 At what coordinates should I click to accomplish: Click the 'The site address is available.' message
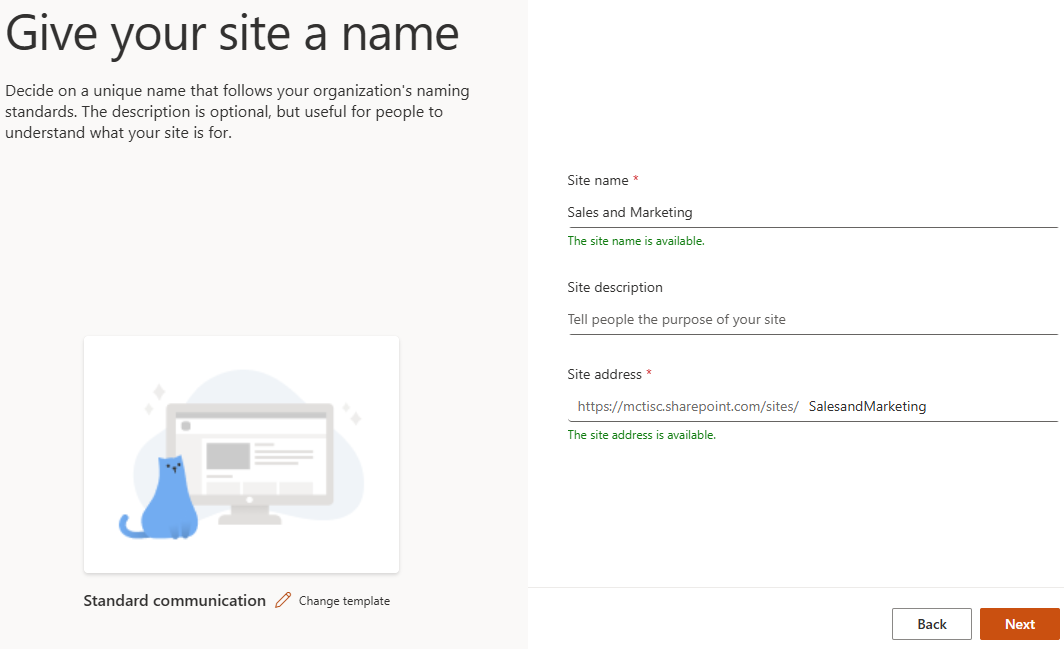pyautogui.click(x=641, y=435)
